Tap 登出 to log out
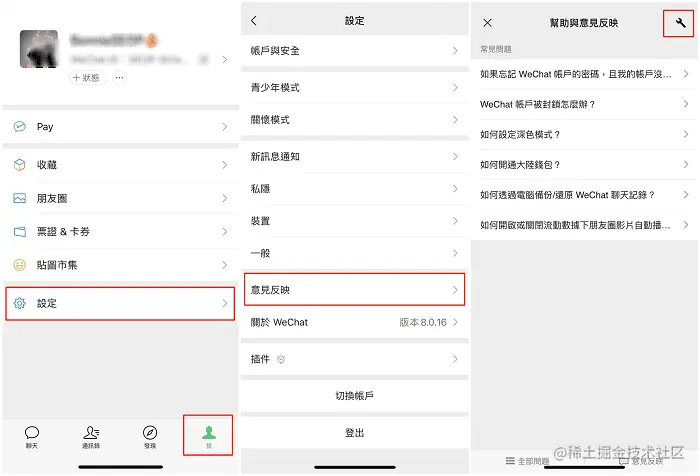This screenshot has height=476, width=700. tap(354, 433)
